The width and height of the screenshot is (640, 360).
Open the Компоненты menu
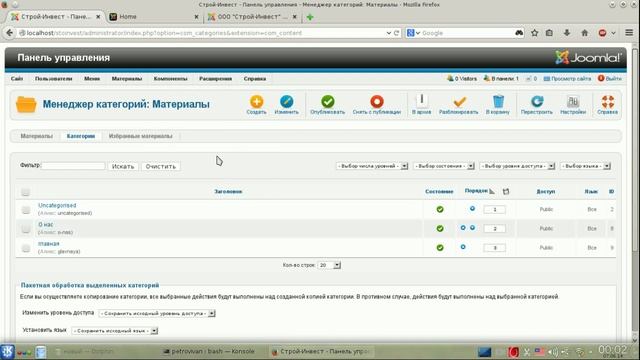click(x=171, y=78)
